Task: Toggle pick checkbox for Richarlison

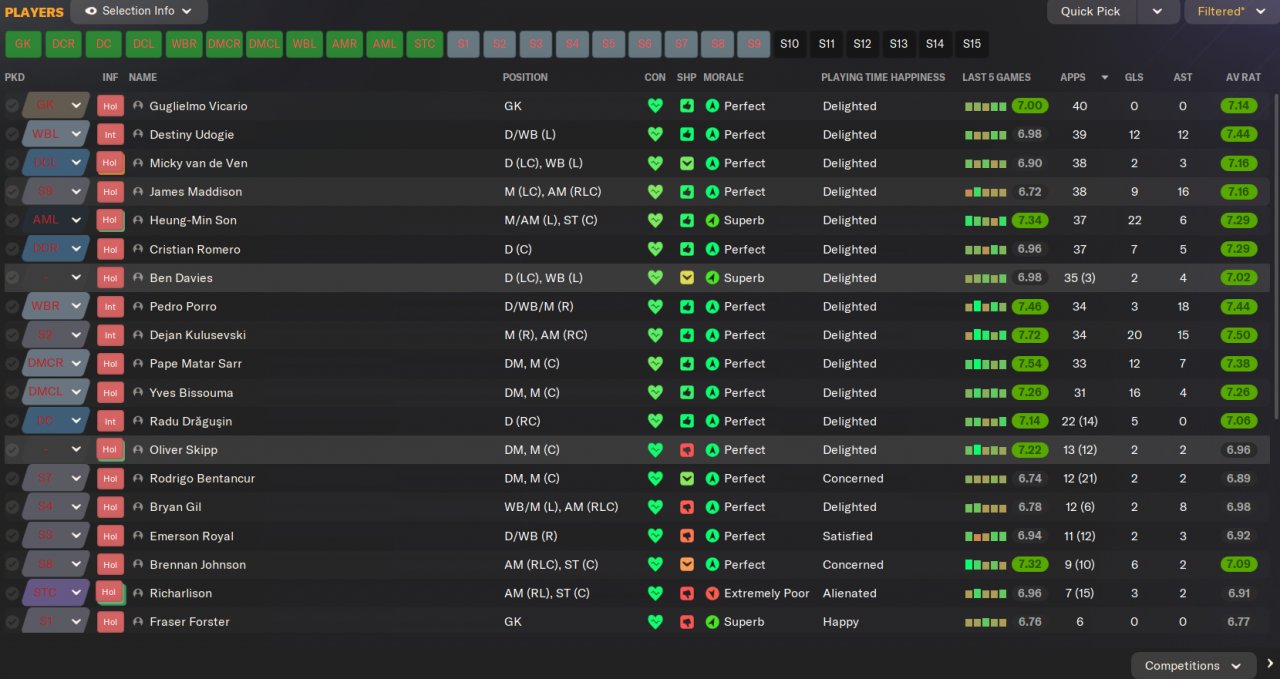Action: [12, 593]
